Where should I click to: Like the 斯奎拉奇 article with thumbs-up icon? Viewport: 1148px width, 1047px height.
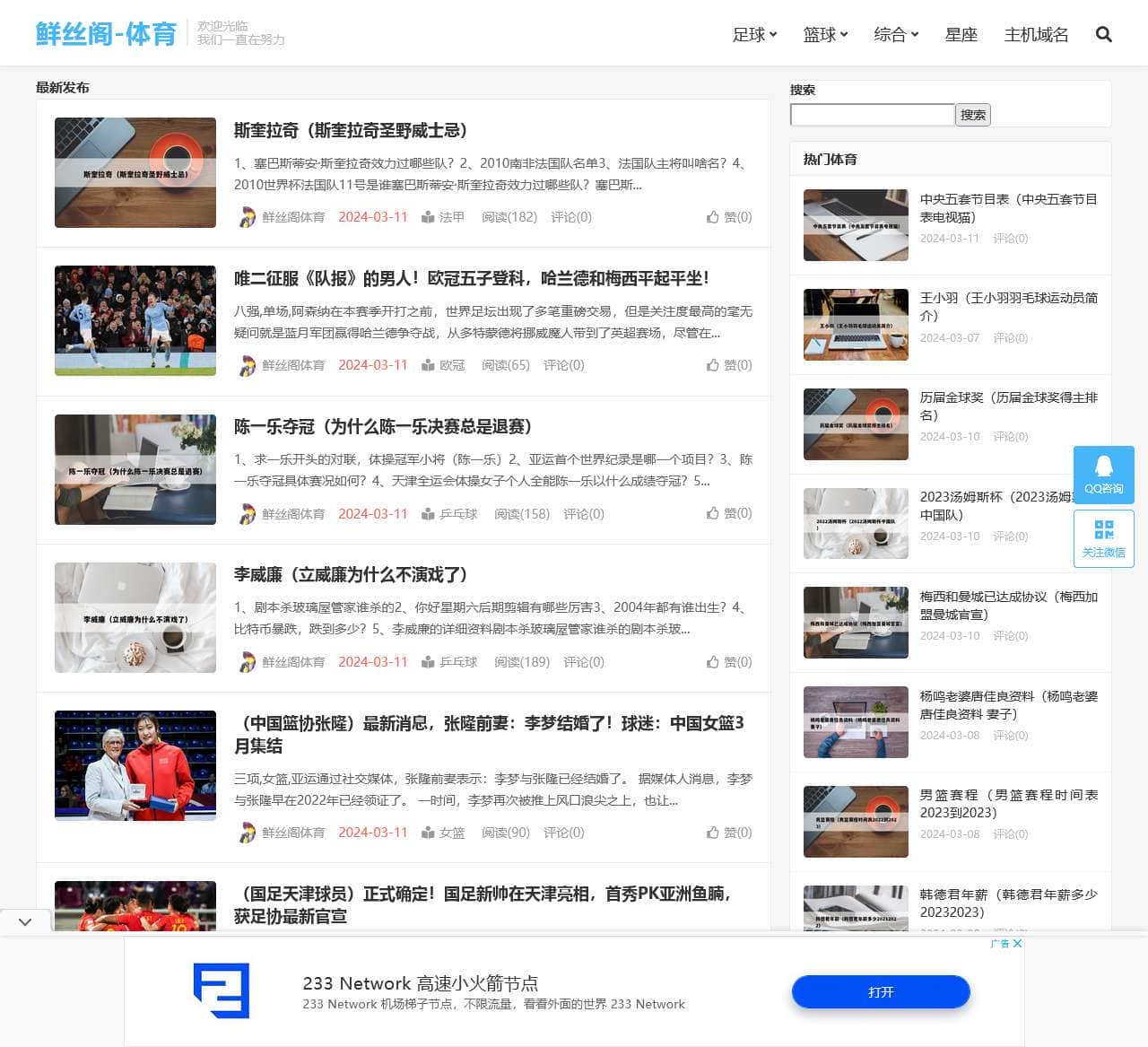713,217
